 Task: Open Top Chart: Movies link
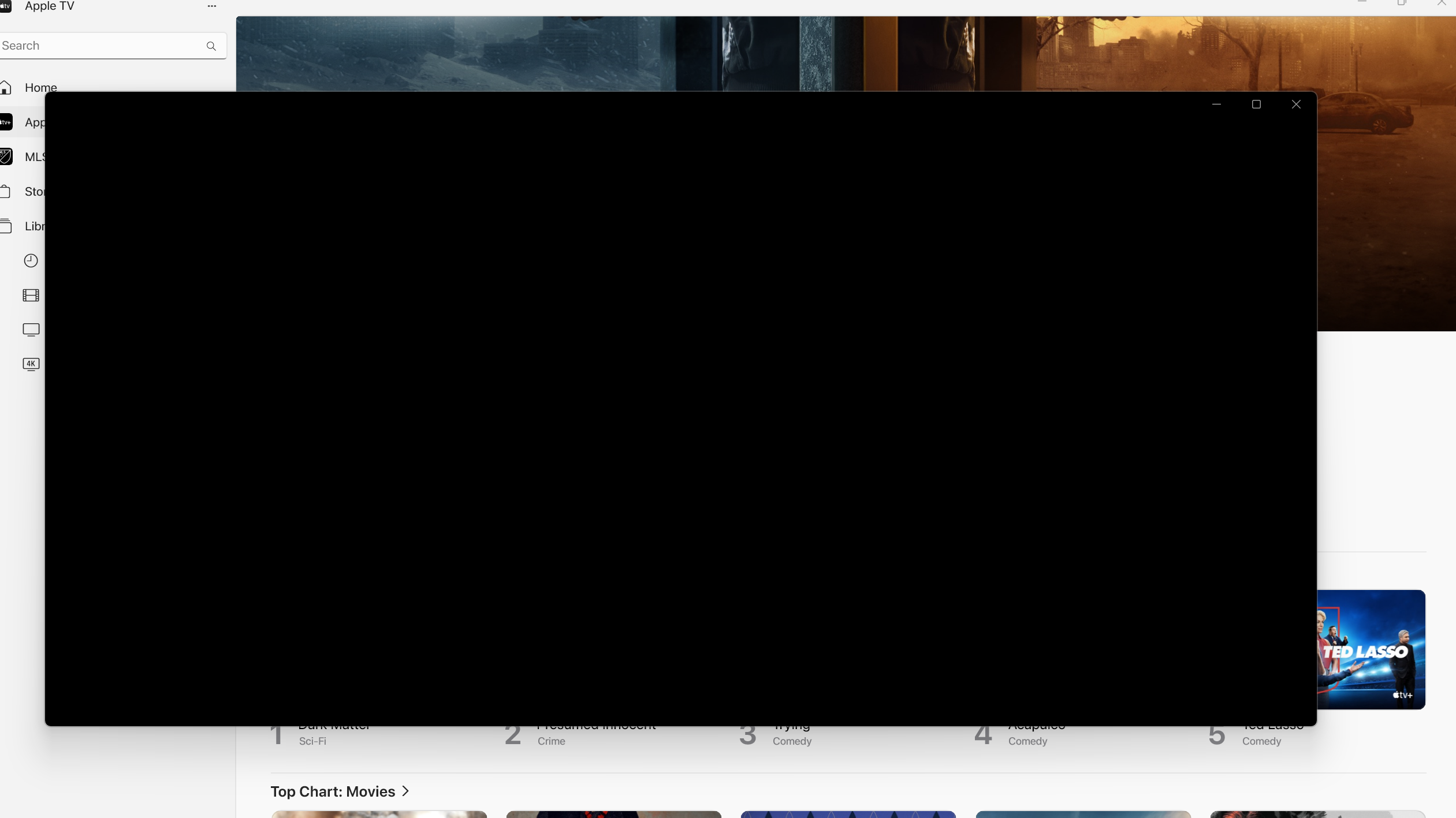pos(333,791)
